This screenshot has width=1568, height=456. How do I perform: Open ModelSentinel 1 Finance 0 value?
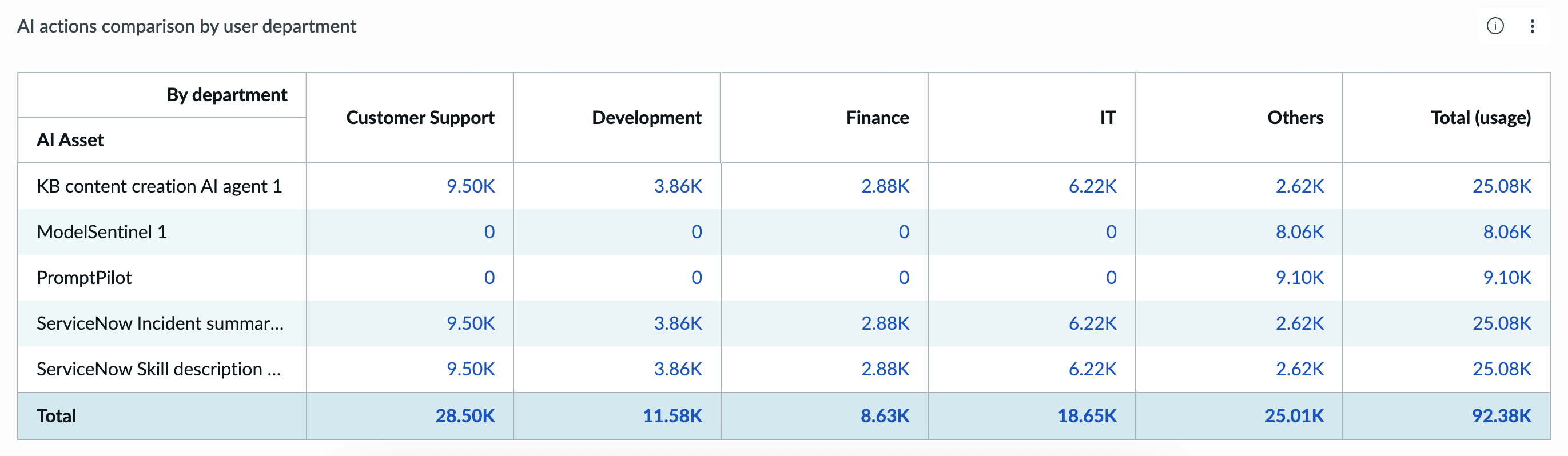(x=904, y=231)
